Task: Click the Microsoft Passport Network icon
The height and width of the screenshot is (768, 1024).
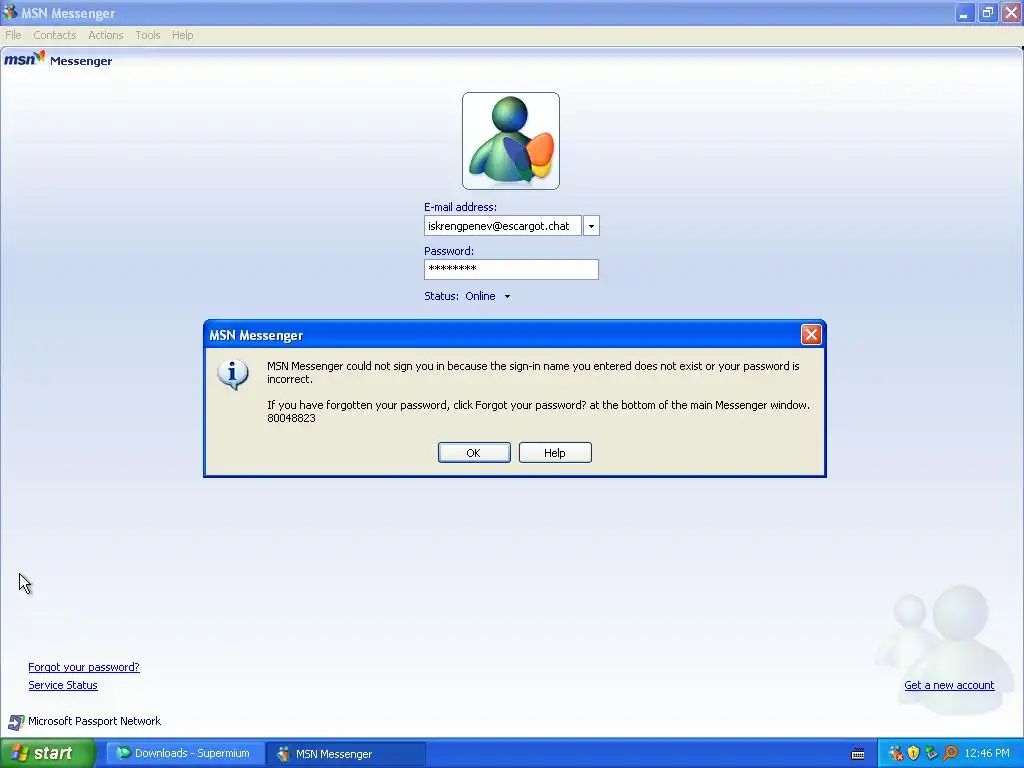Action: click(16, 722)
